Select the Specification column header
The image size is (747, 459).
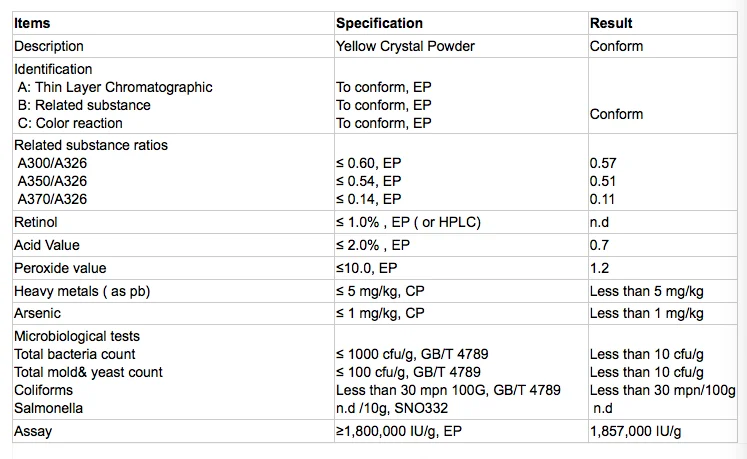[379, 23]
